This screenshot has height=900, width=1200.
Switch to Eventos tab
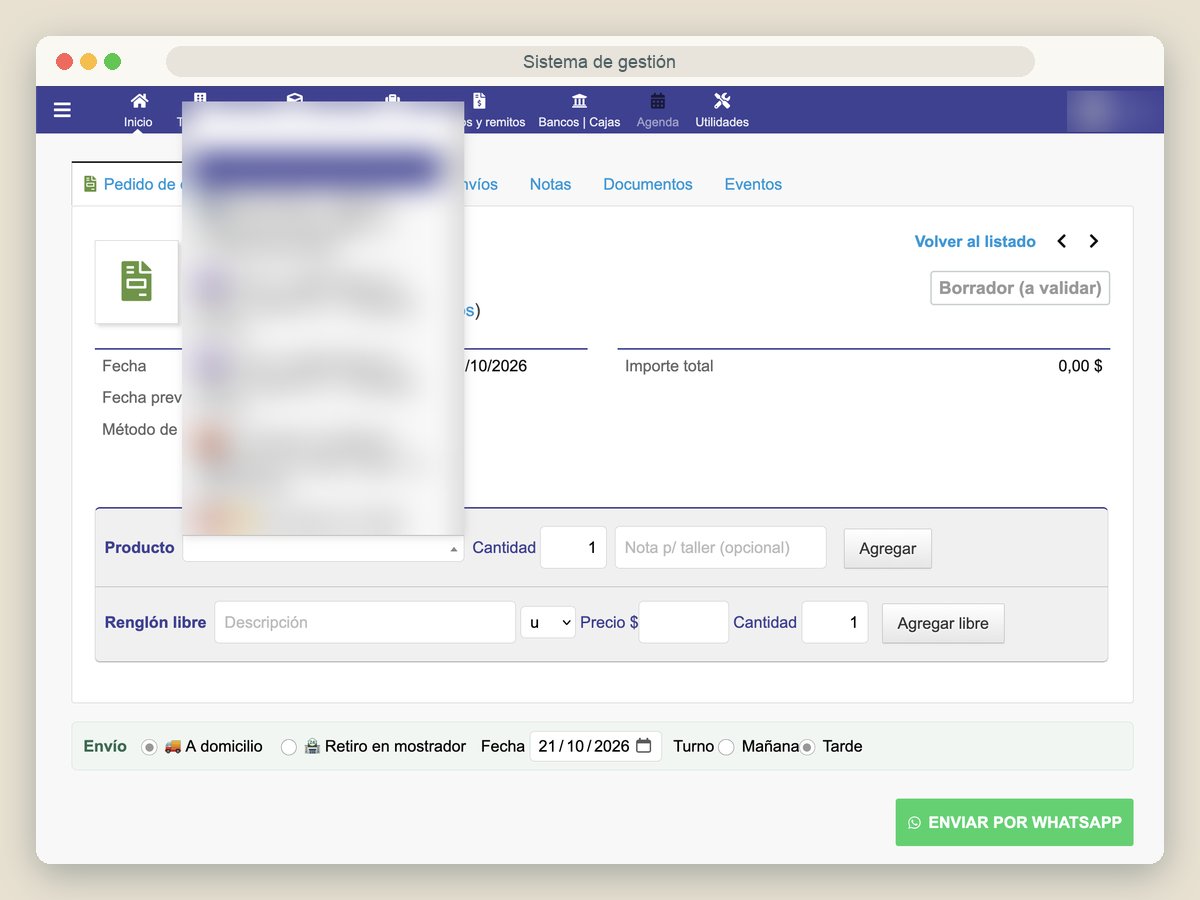753,184
